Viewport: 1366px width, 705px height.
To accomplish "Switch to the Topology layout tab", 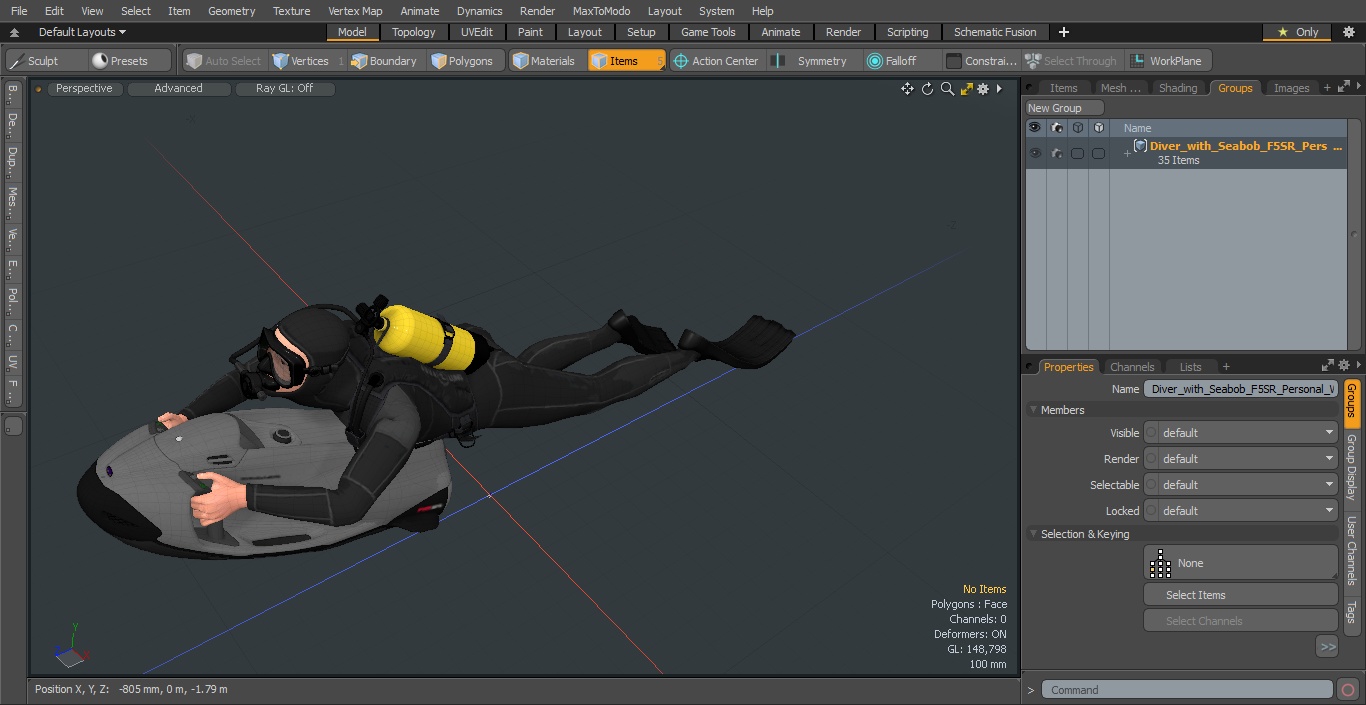I will click(413, 32).
